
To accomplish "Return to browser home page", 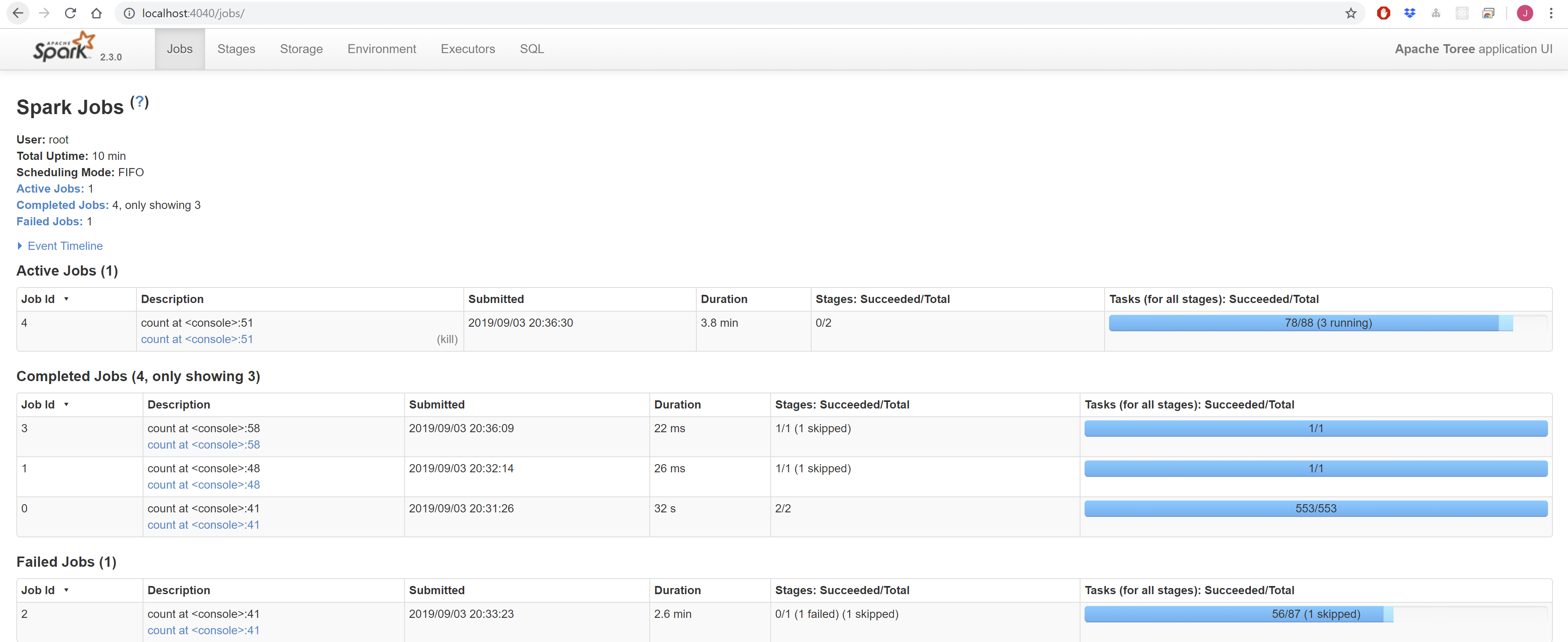I will point(96,13).
